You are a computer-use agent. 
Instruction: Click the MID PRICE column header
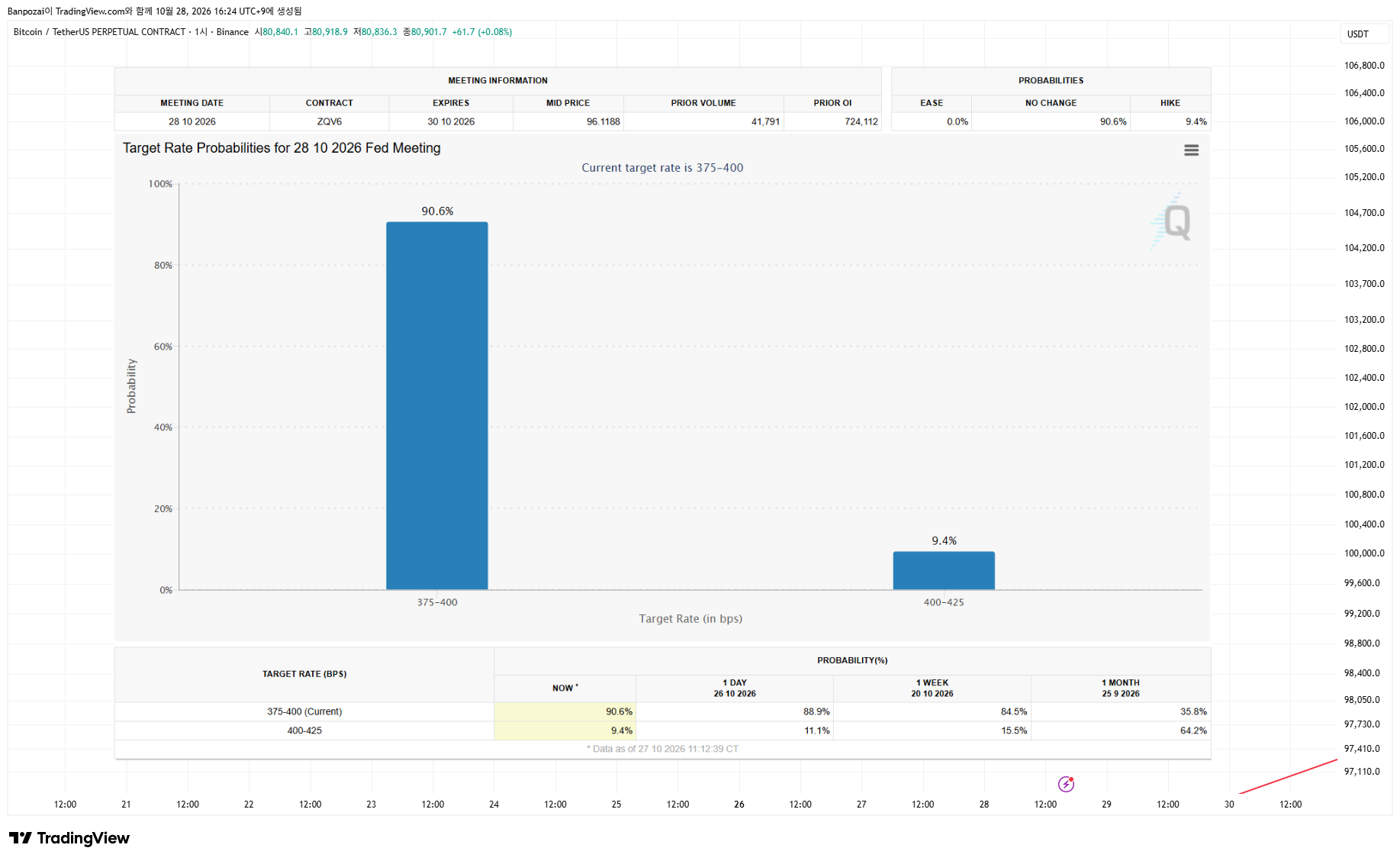pyautogui.click(x=568, y=103)
